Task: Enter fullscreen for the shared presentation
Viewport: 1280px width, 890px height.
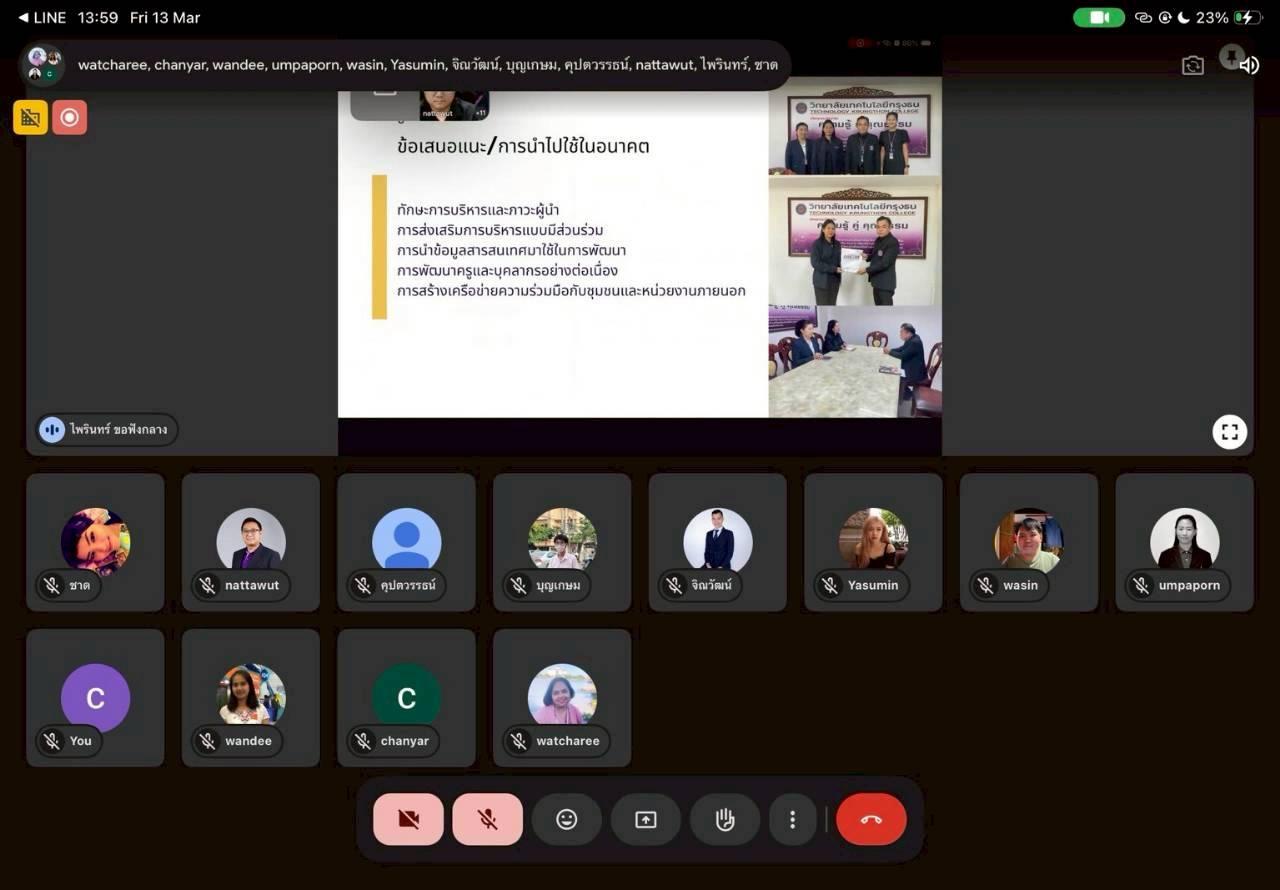Action: 1229,432
